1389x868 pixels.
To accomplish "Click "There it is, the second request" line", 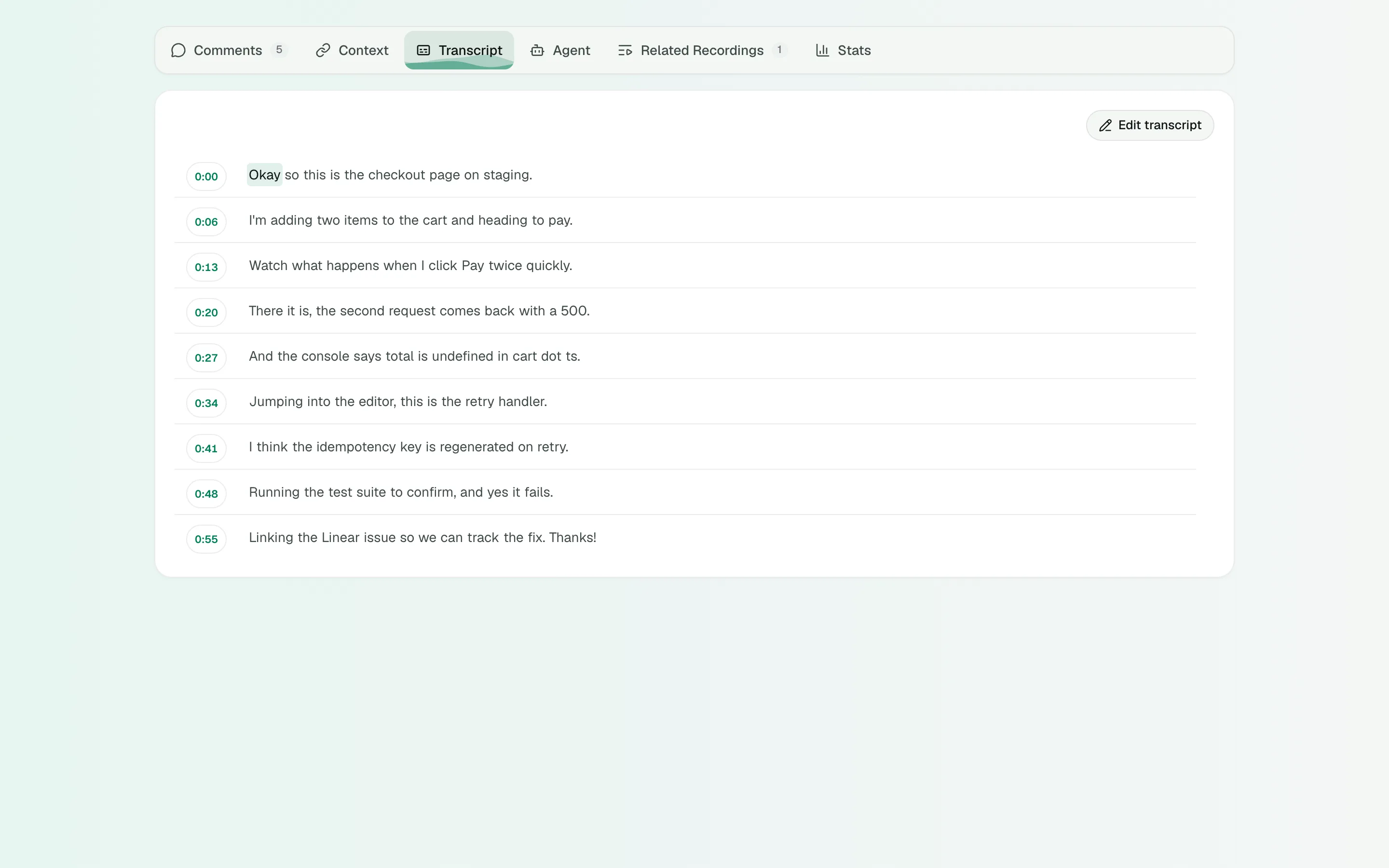I will click(419, 311).
